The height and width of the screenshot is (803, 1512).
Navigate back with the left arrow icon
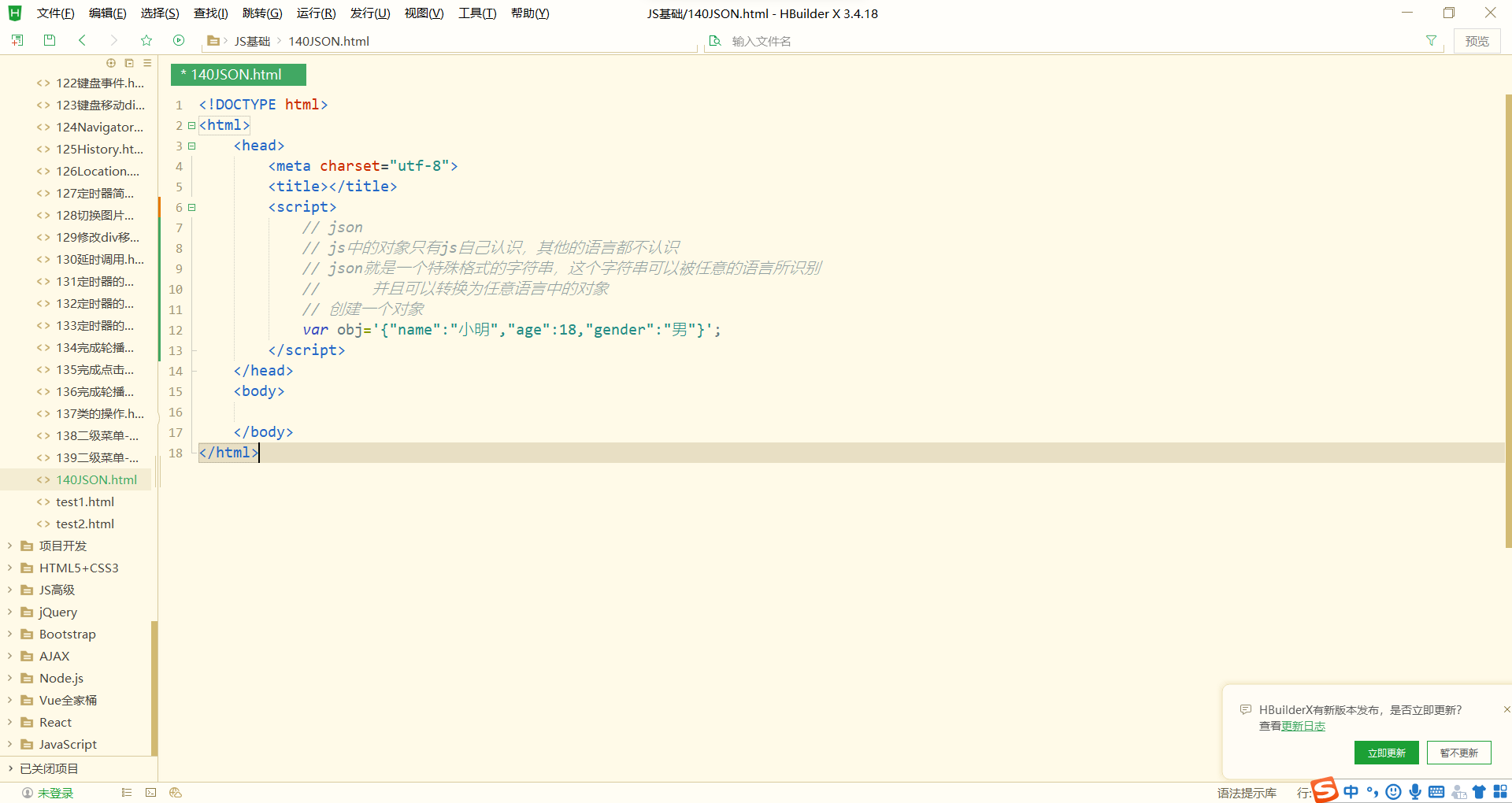point(82,40)
